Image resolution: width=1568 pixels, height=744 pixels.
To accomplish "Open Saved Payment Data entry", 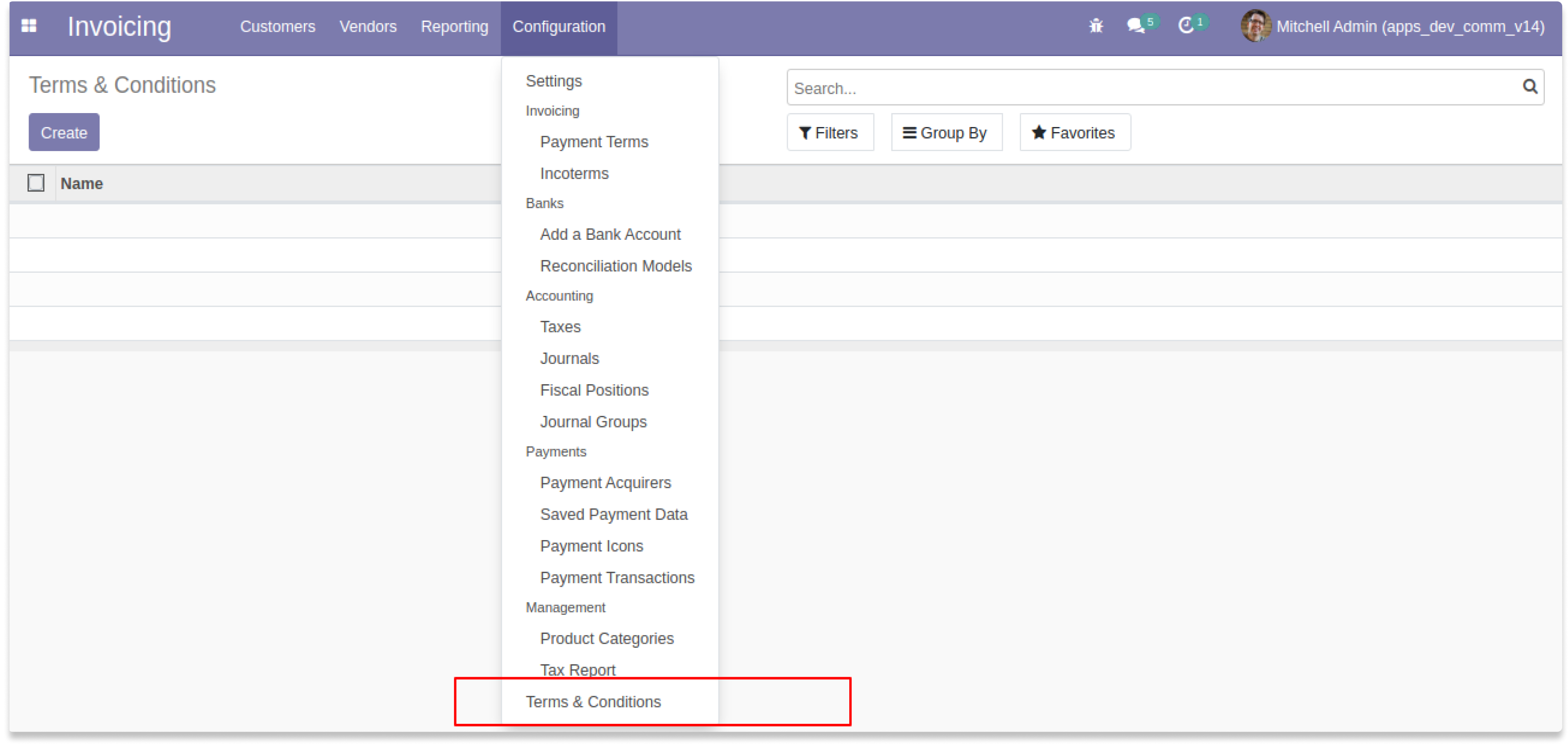I will point(613,514).
